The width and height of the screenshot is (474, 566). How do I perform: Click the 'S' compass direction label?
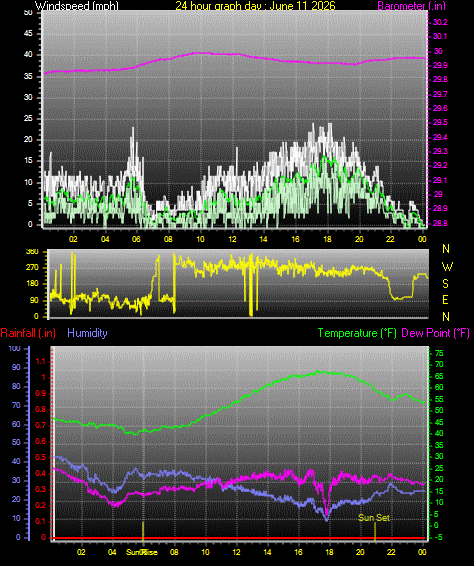coord(445,284)
